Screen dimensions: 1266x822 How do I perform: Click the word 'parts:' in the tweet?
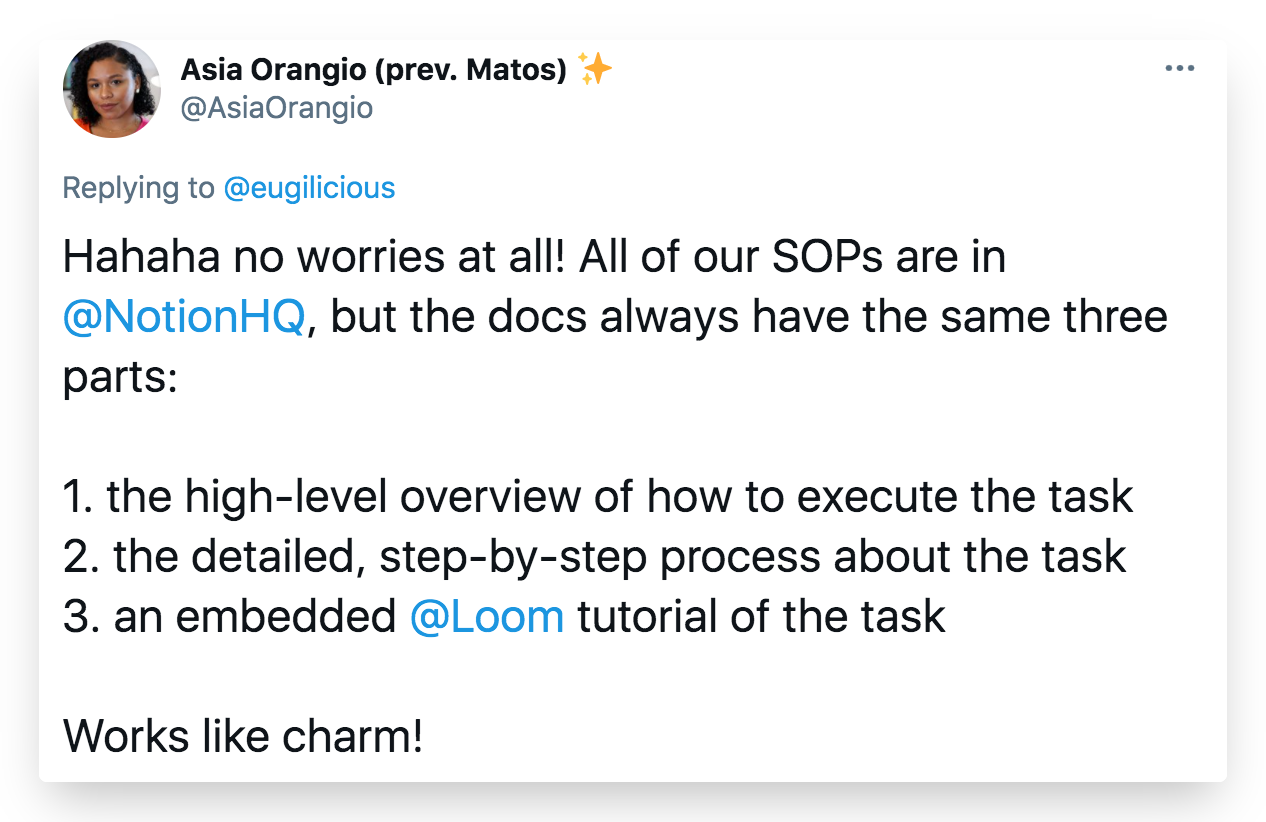(x=120, y=378)
